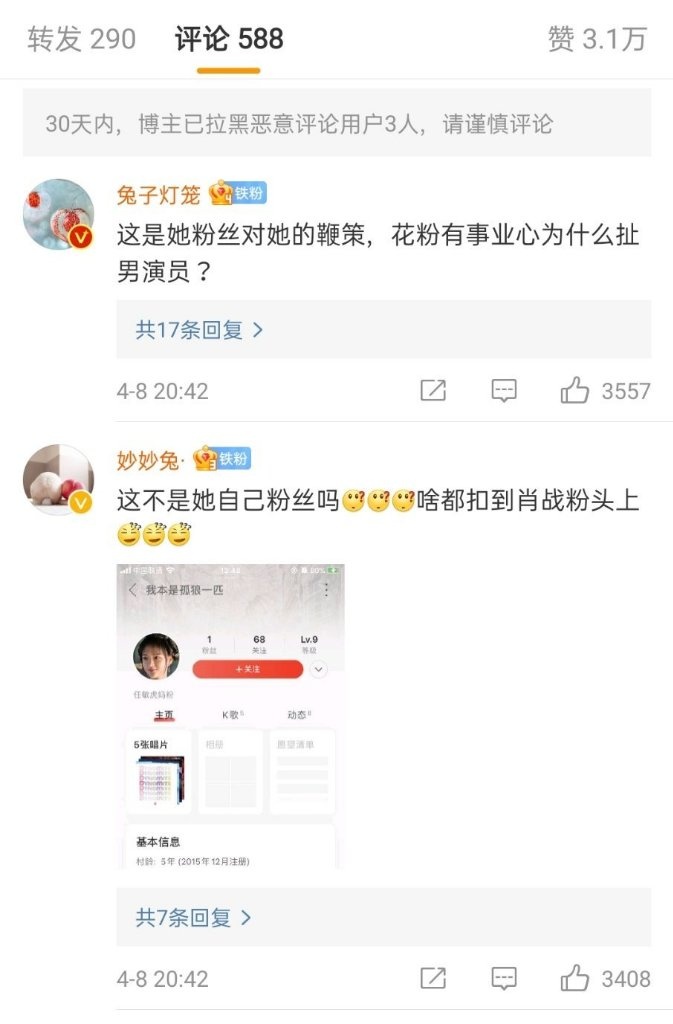Open 兔子灯笼's profile avatar
This screenshot has width=673, height=1024.
58,214
